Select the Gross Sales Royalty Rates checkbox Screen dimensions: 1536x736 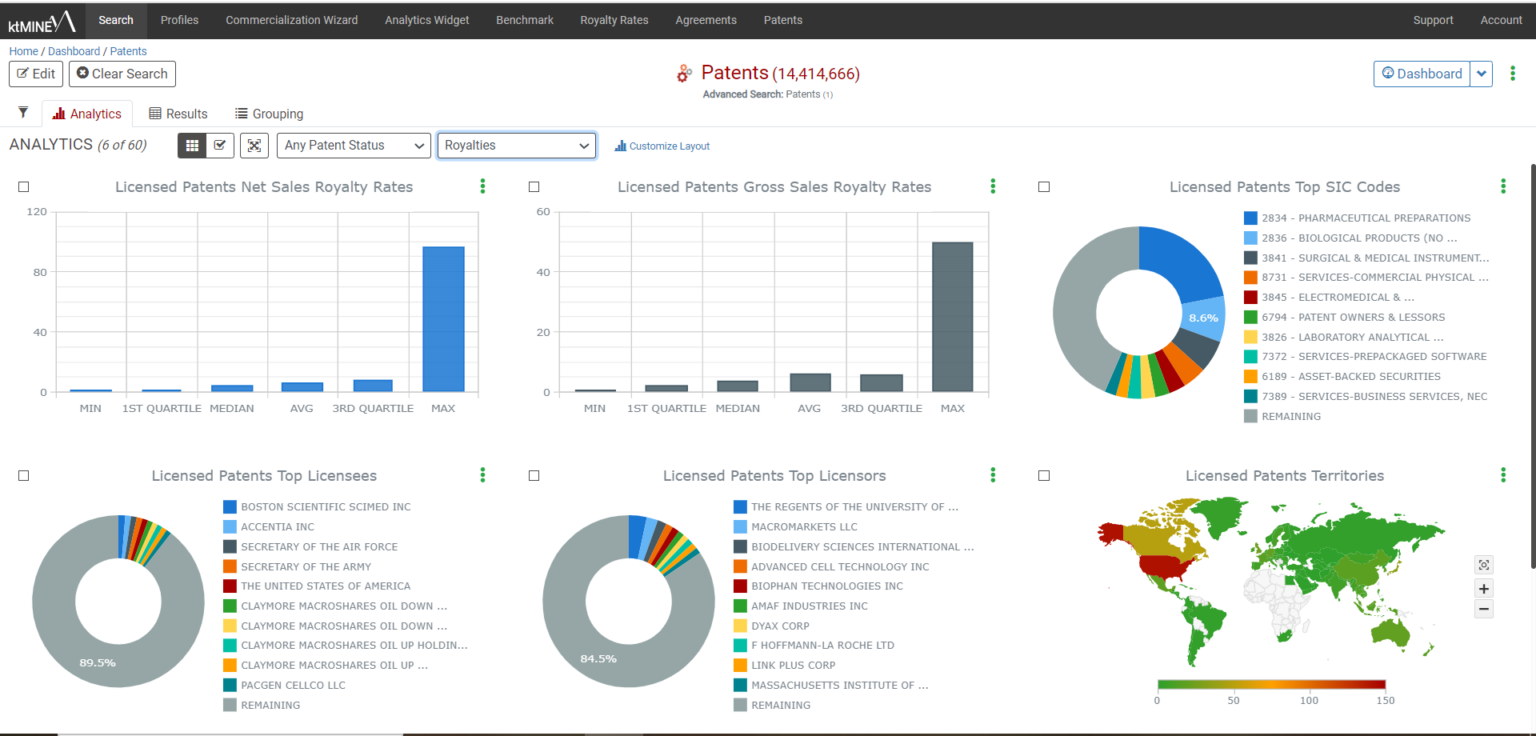(533, 186)
